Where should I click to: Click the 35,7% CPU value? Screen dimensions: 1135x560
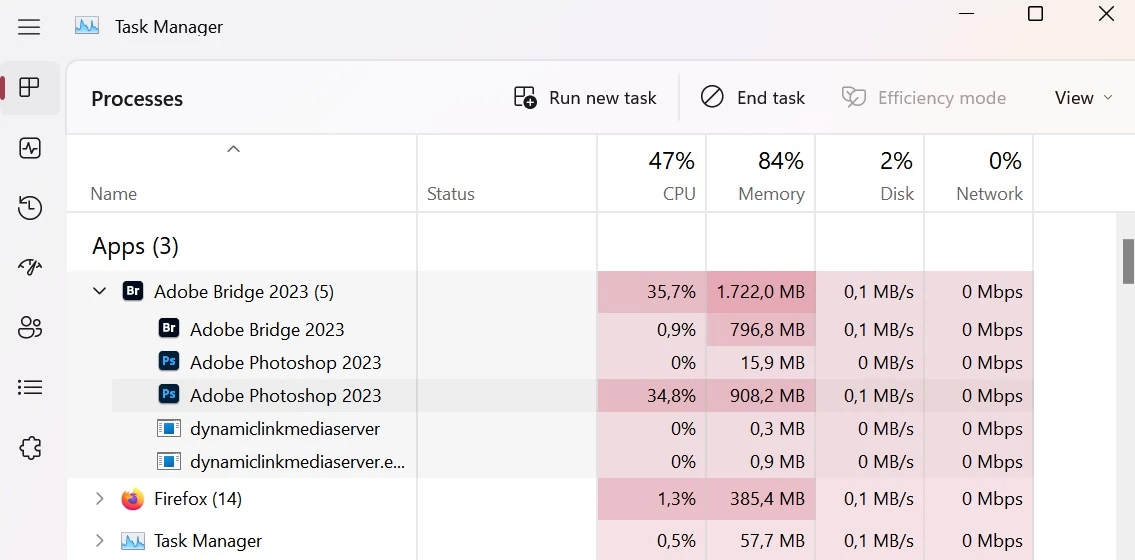tap(671, 292)
